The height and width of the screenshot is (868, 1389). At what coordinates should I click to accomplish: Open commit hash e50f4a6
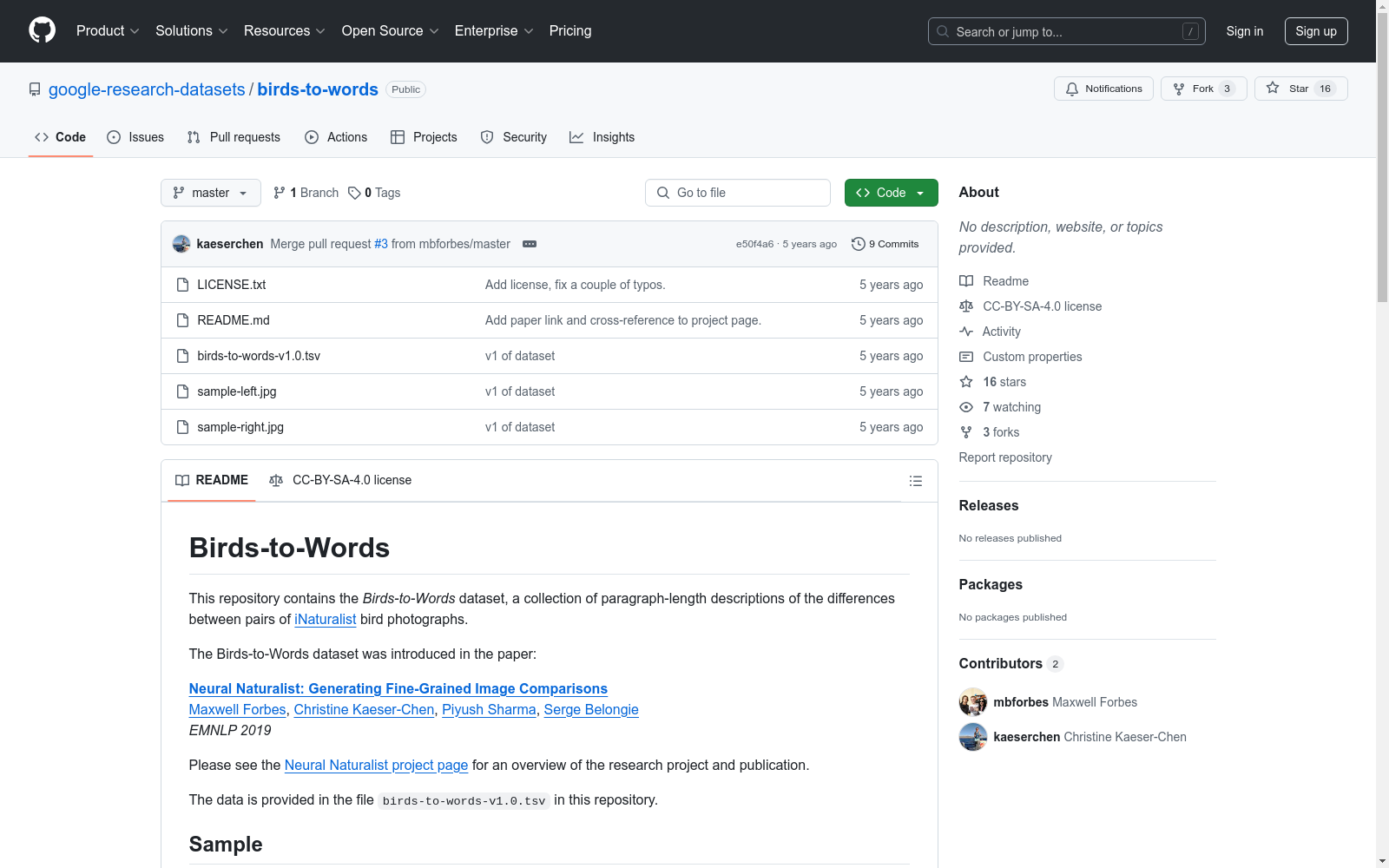click(754, 244)
